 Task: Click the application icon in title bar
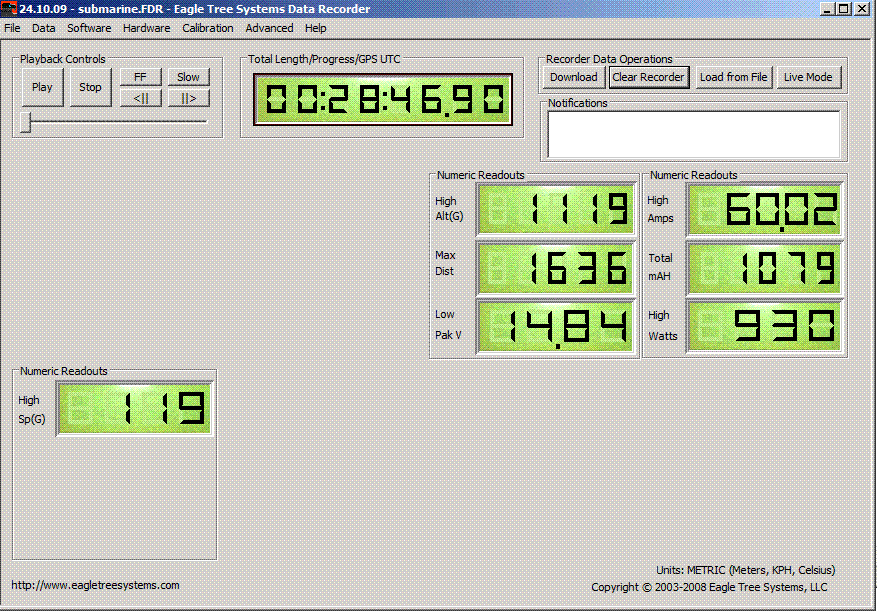(8, 8)
